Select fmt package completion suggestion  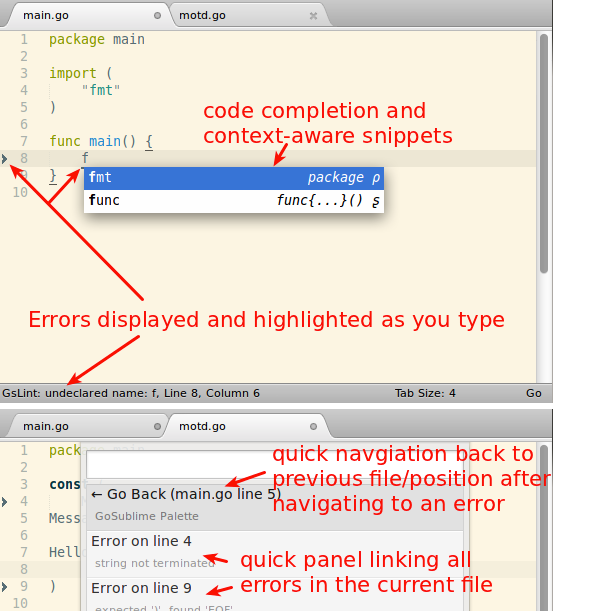234,178
